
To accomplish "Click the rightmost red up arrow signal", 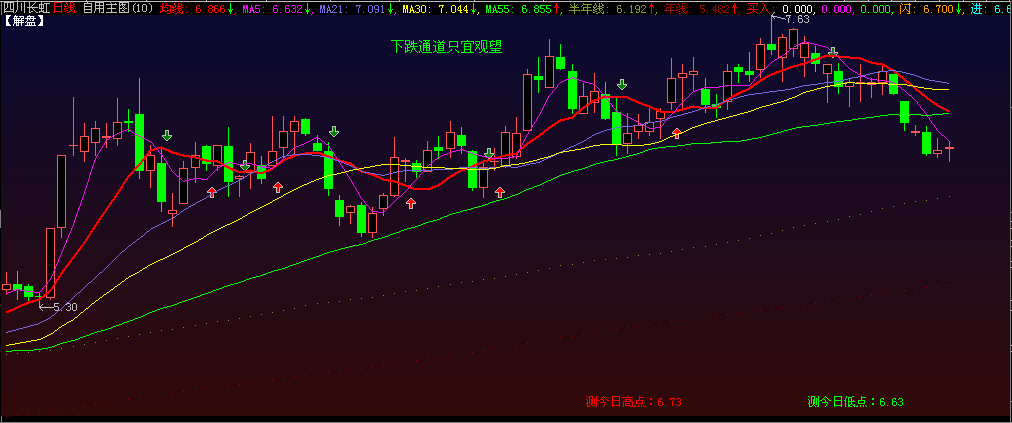I will click(677, 132).
